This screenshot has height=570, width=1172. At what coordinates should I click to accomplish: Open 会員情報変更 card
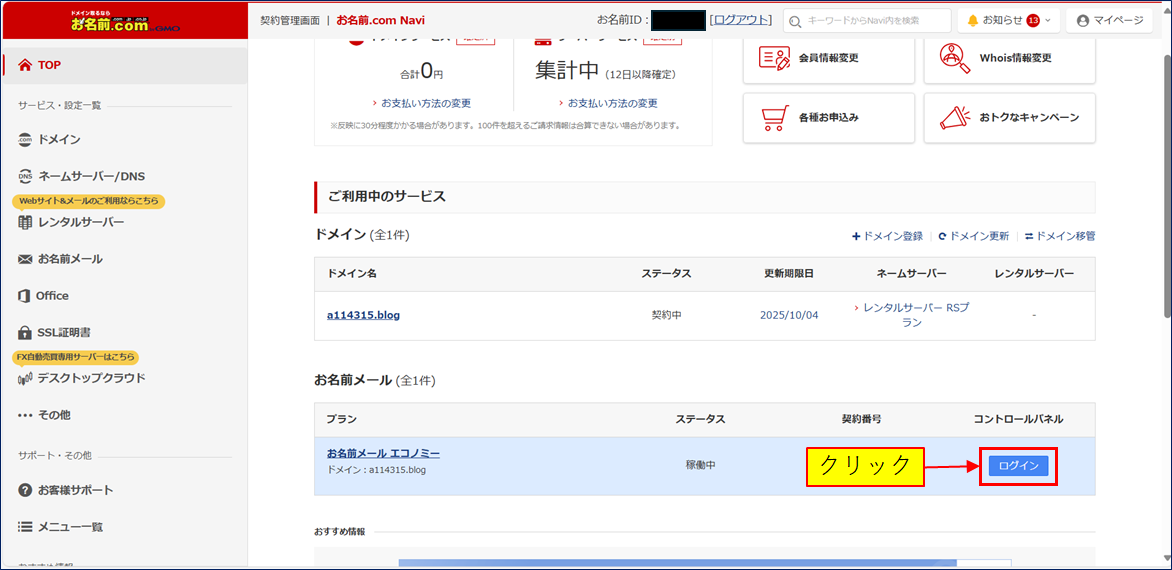829,58
